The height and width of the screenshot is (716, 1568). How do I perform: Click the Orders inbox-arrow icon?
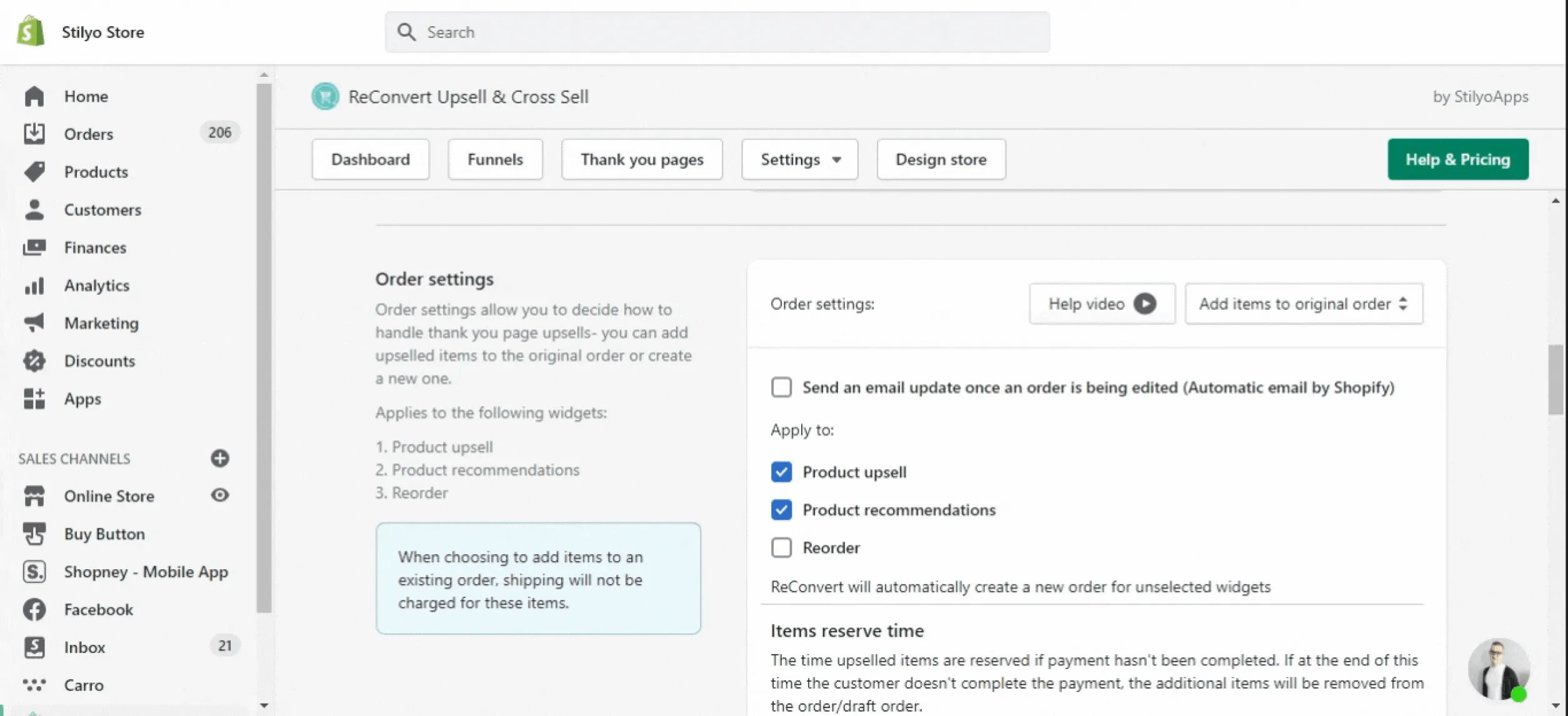[34, 134]
